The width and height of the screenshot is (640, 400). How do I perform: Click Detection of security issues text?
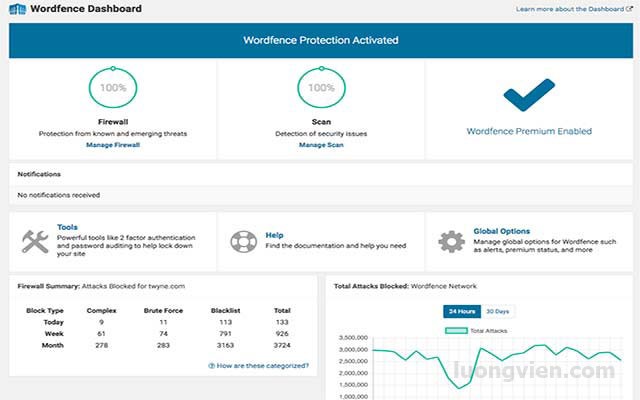coord(321,133)
